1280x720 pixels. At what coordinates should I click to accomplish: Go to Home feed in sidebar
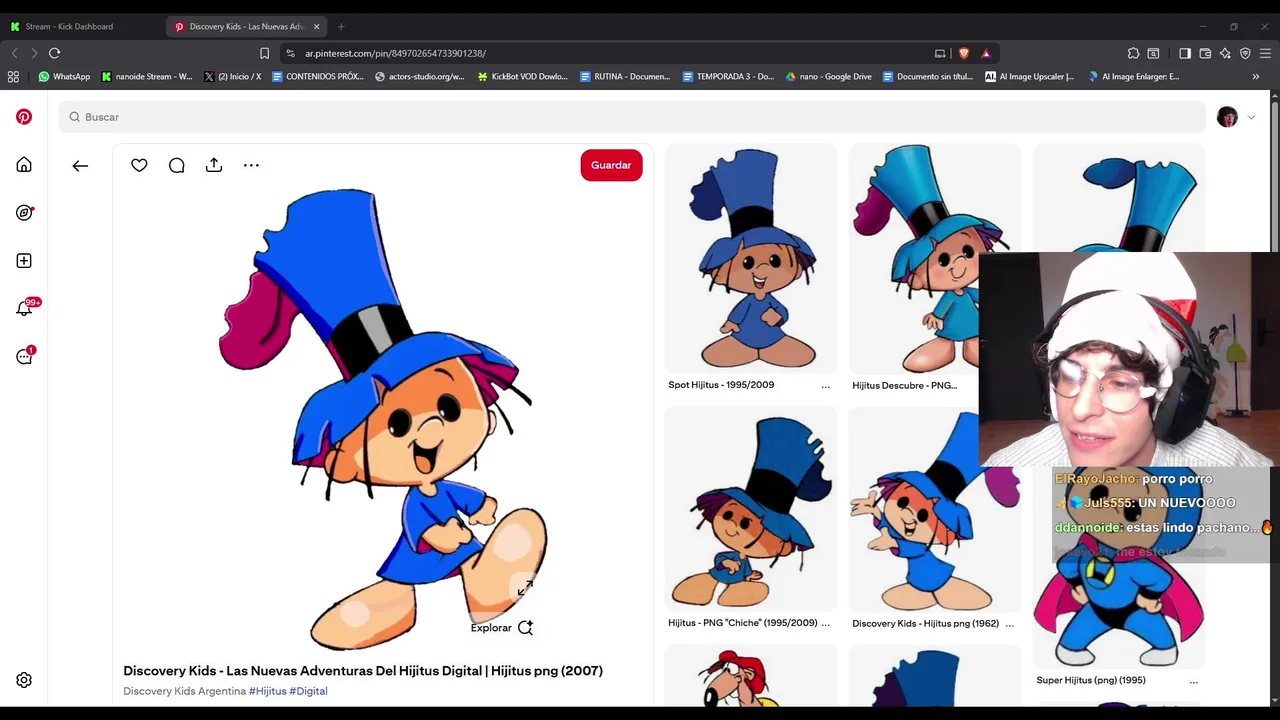pos(24,165)
